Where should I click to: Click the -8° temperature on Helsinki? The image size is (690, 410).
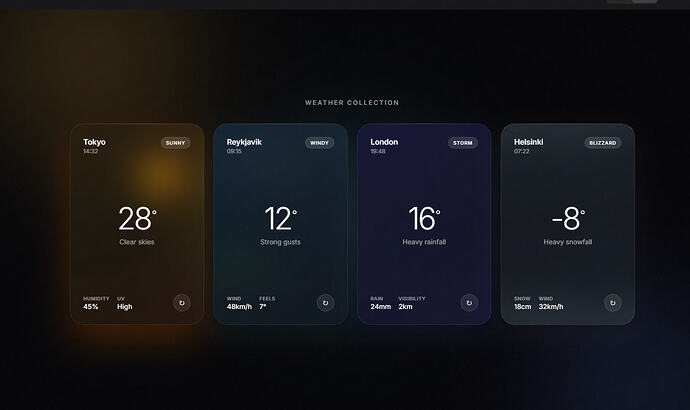pos(568,219)
